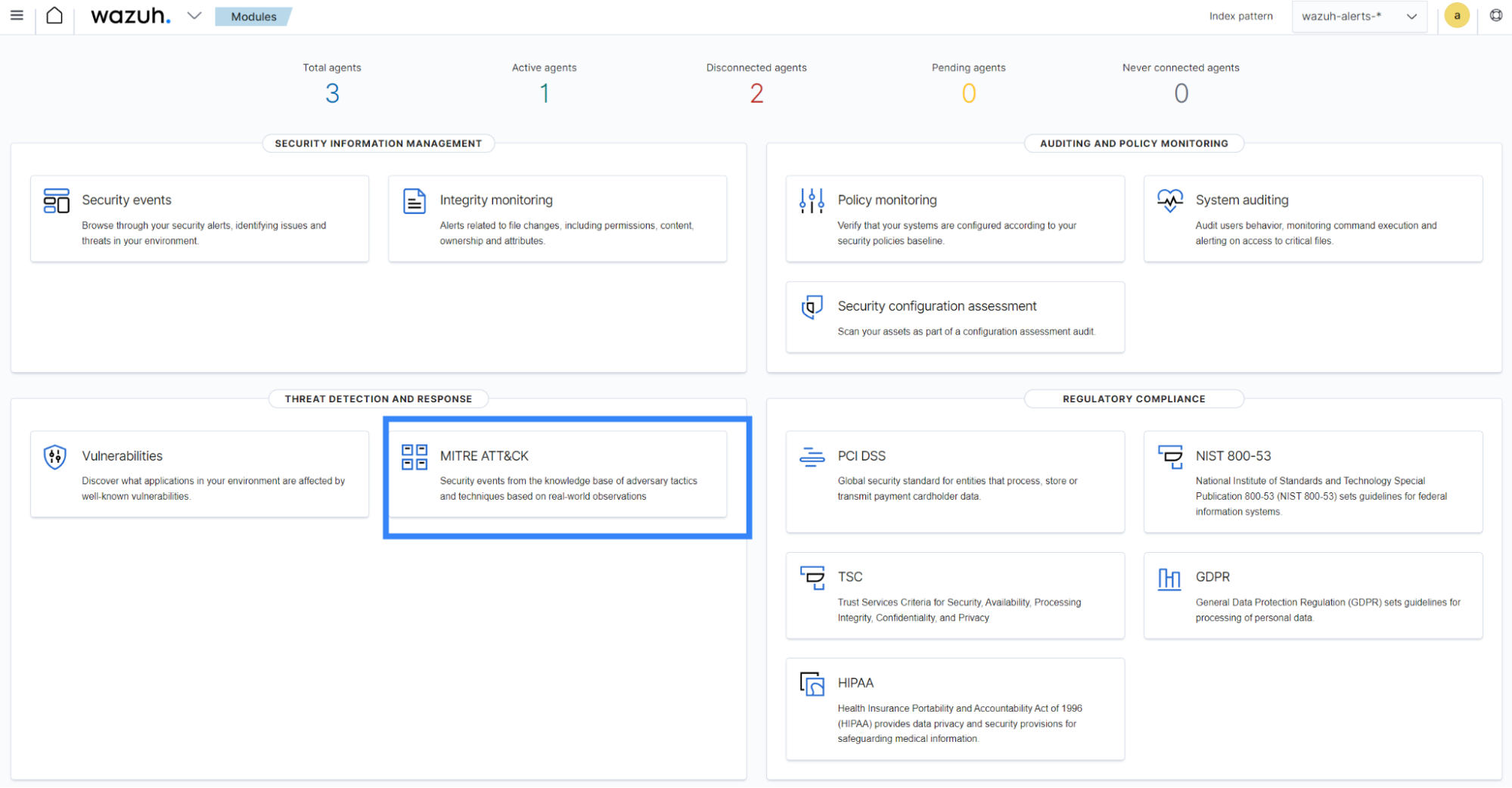Screen dimensions: 1512x788
Task: Click the 'Index pattern' label
Action: click(x=1240, y=16)
